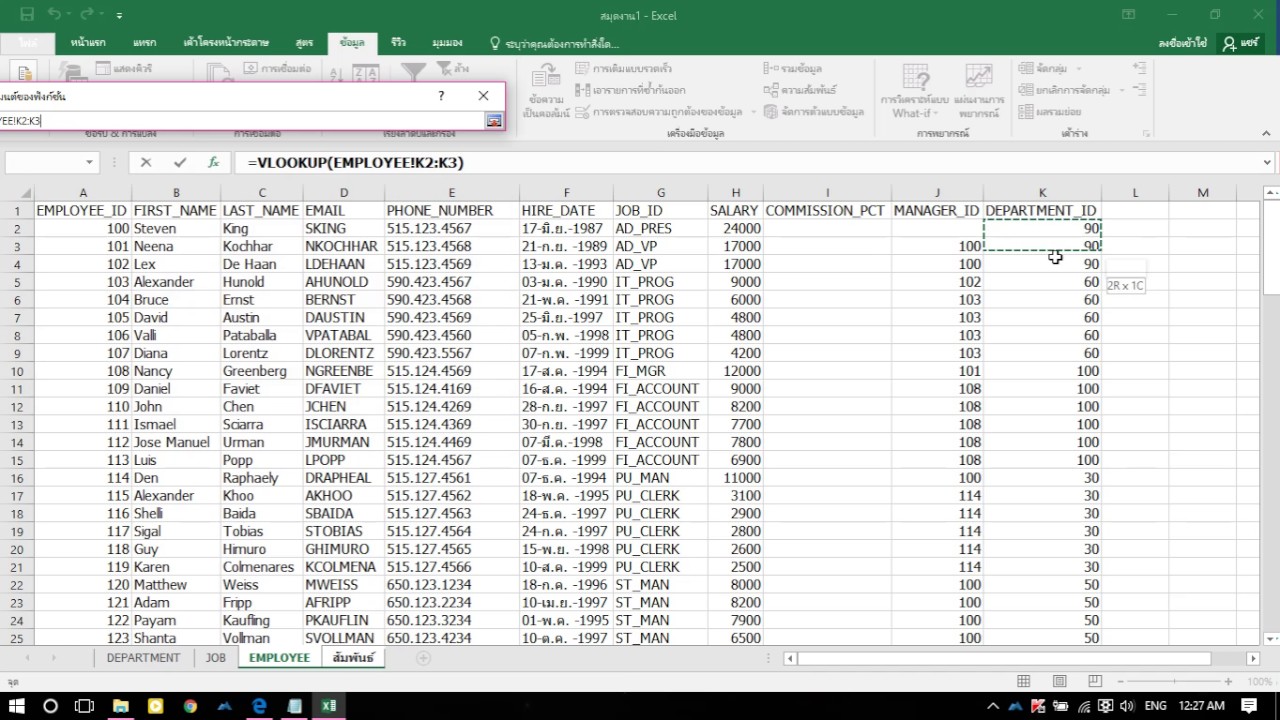This screenshot has width=1280, height=720.
Task: Open the Name Box dropdown
Action: point(89,162)
